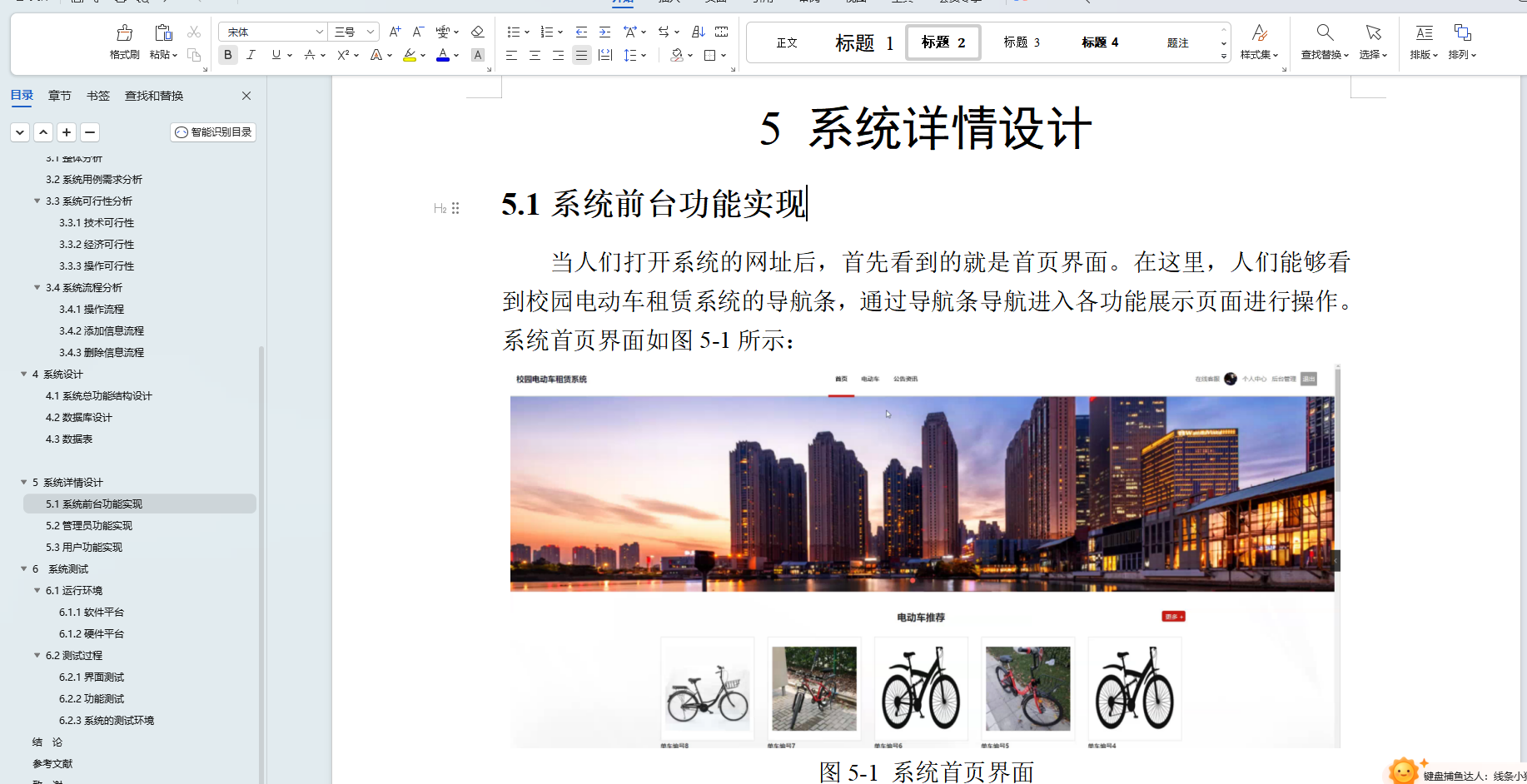Click the justify alignment icon
Image resolution: width=1527 pixels, height=784 pixels.
pyautogui.click(x=581, y=55)
